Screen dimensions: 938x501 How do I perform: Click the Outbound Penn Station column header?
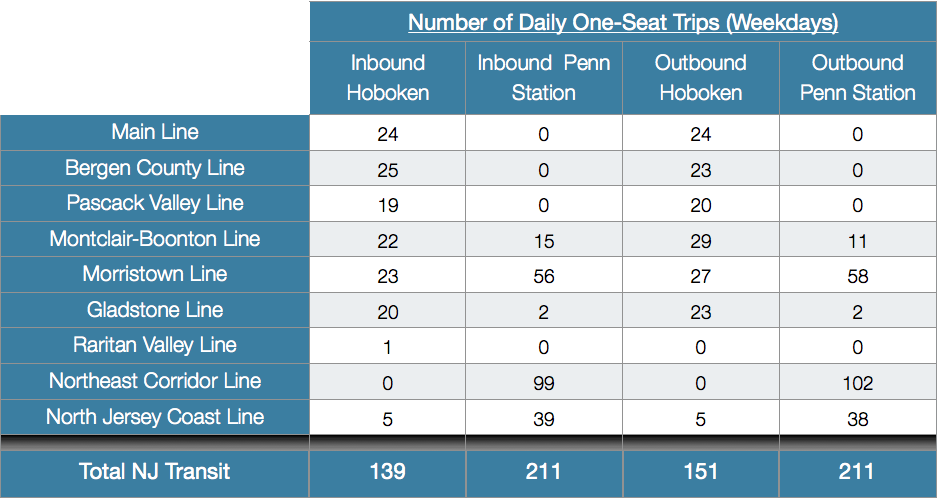pos(858,78)
